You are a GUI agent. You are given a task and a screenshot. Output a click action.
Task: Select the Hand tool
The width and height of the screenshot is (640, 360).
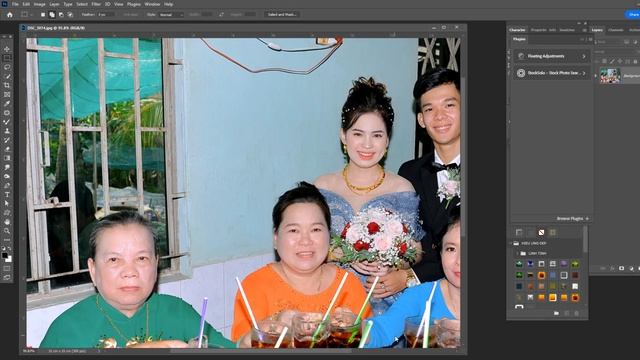[7, 222]
